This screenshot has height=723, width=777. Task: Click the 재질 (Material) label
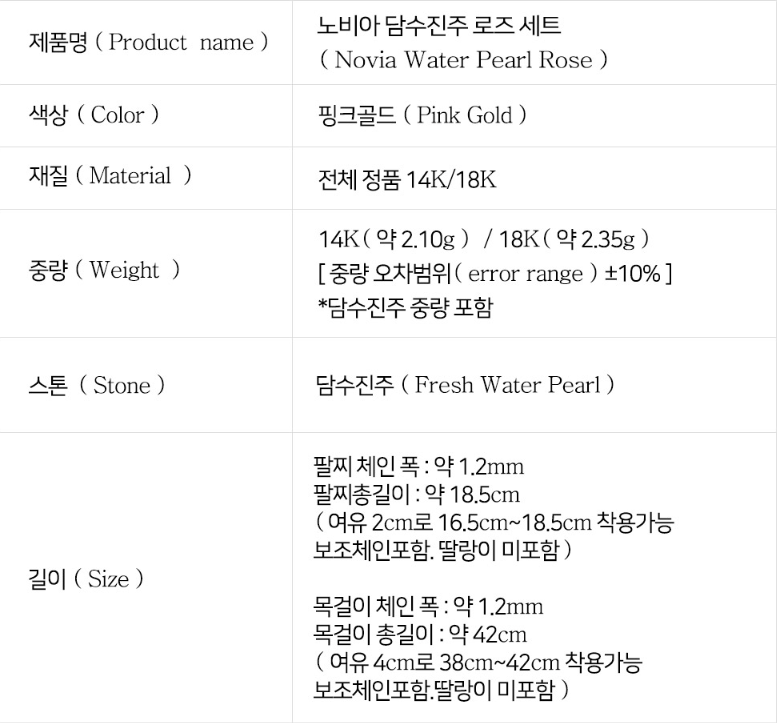tap(110, 177)
